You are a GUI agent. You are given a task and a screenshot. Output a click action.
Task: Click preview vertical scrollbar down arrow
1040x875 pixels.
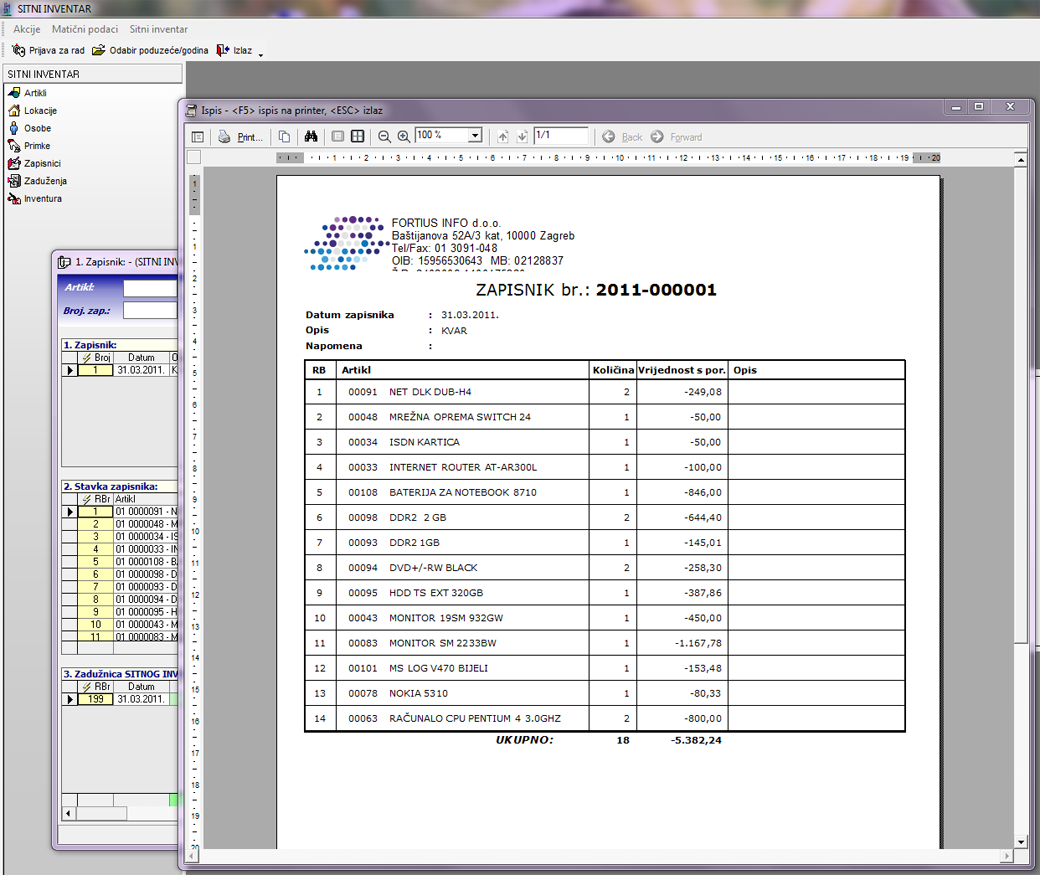(x=1021, y=842)
